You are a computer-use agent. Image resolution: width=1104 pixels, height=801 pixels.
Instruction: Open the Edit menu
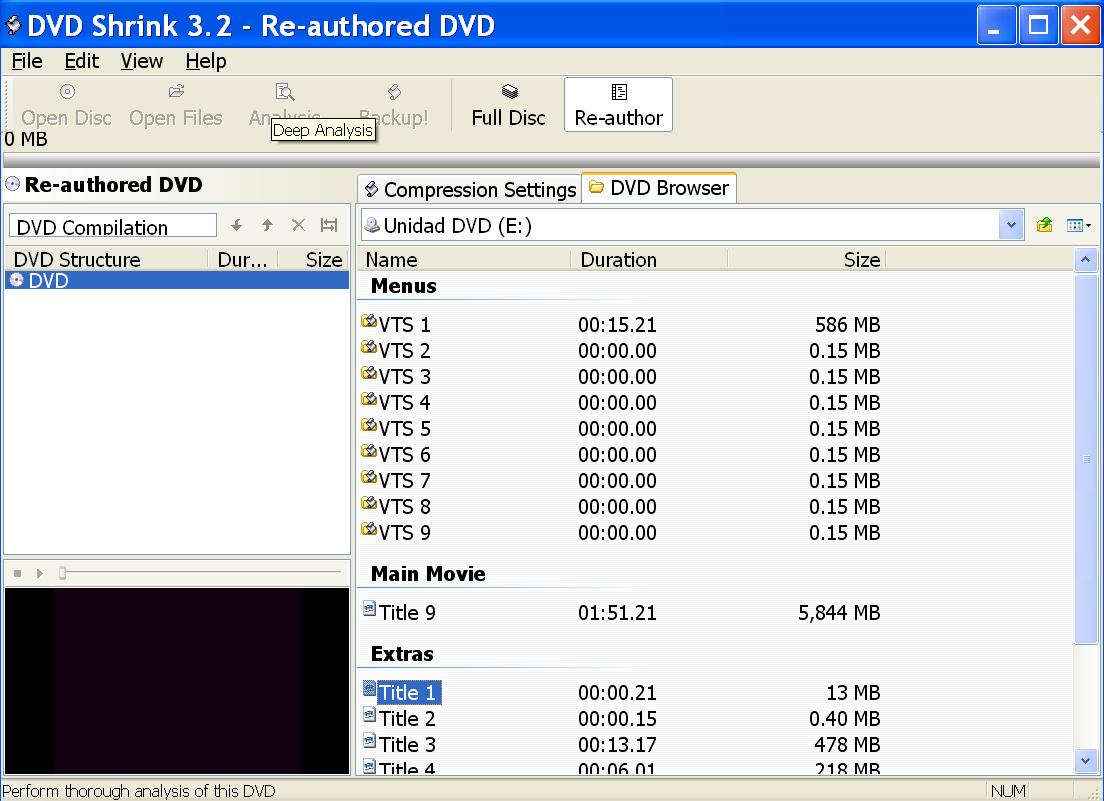click(82, 61)
